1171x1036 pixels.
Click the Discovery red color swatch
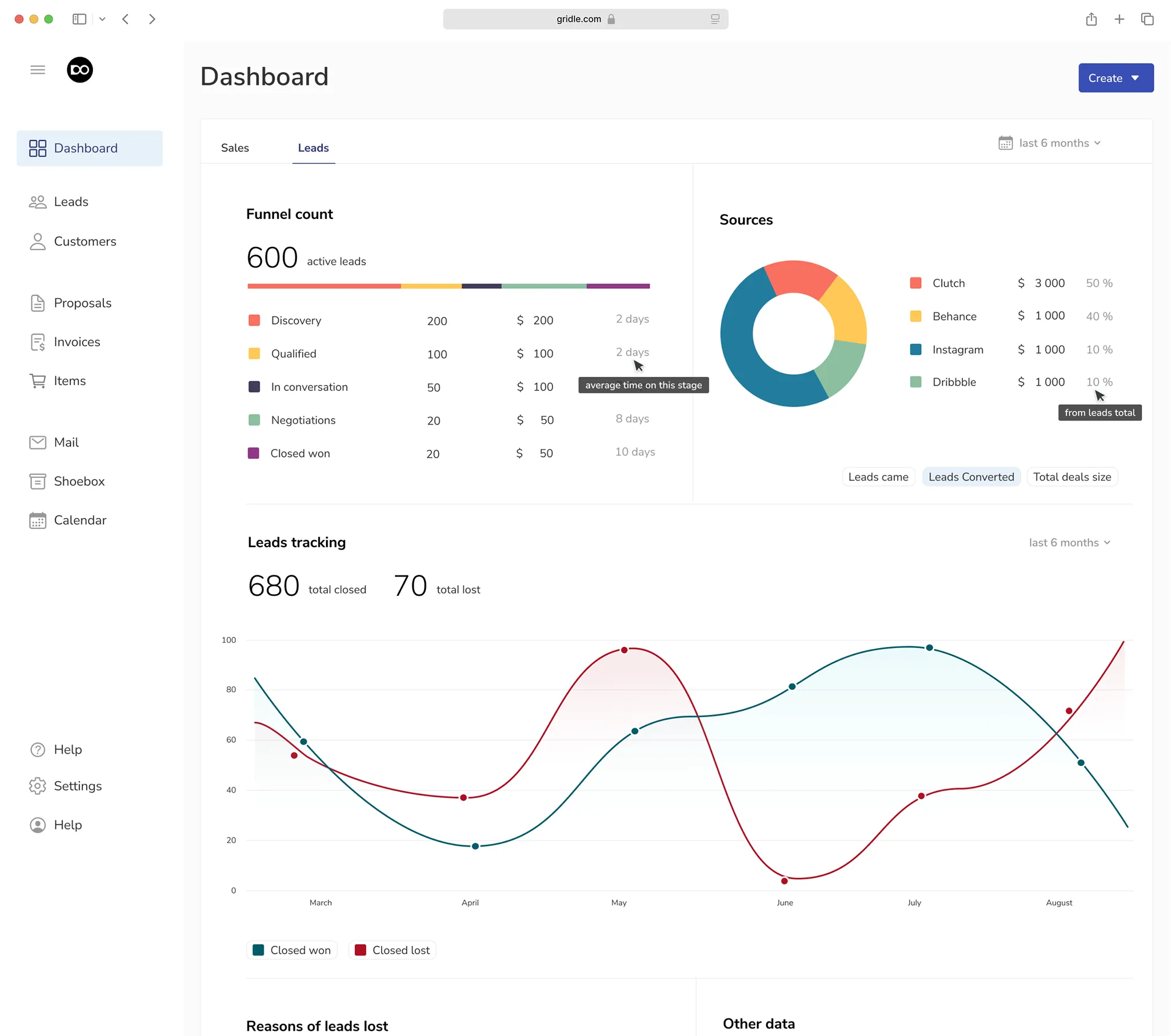click(x=254, y=321)
